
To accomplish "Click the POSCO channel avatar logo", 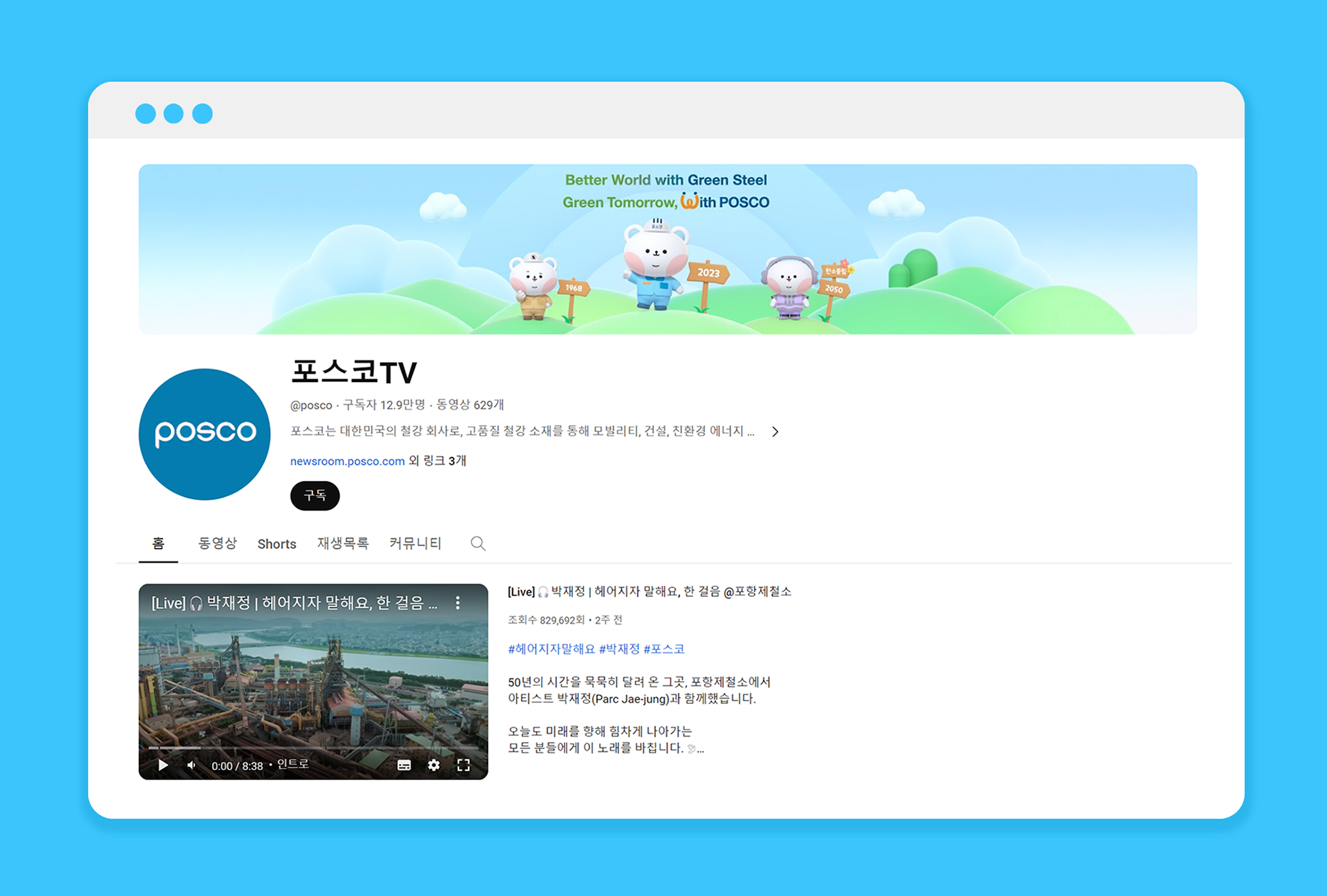I will click(x=205, y=434).
